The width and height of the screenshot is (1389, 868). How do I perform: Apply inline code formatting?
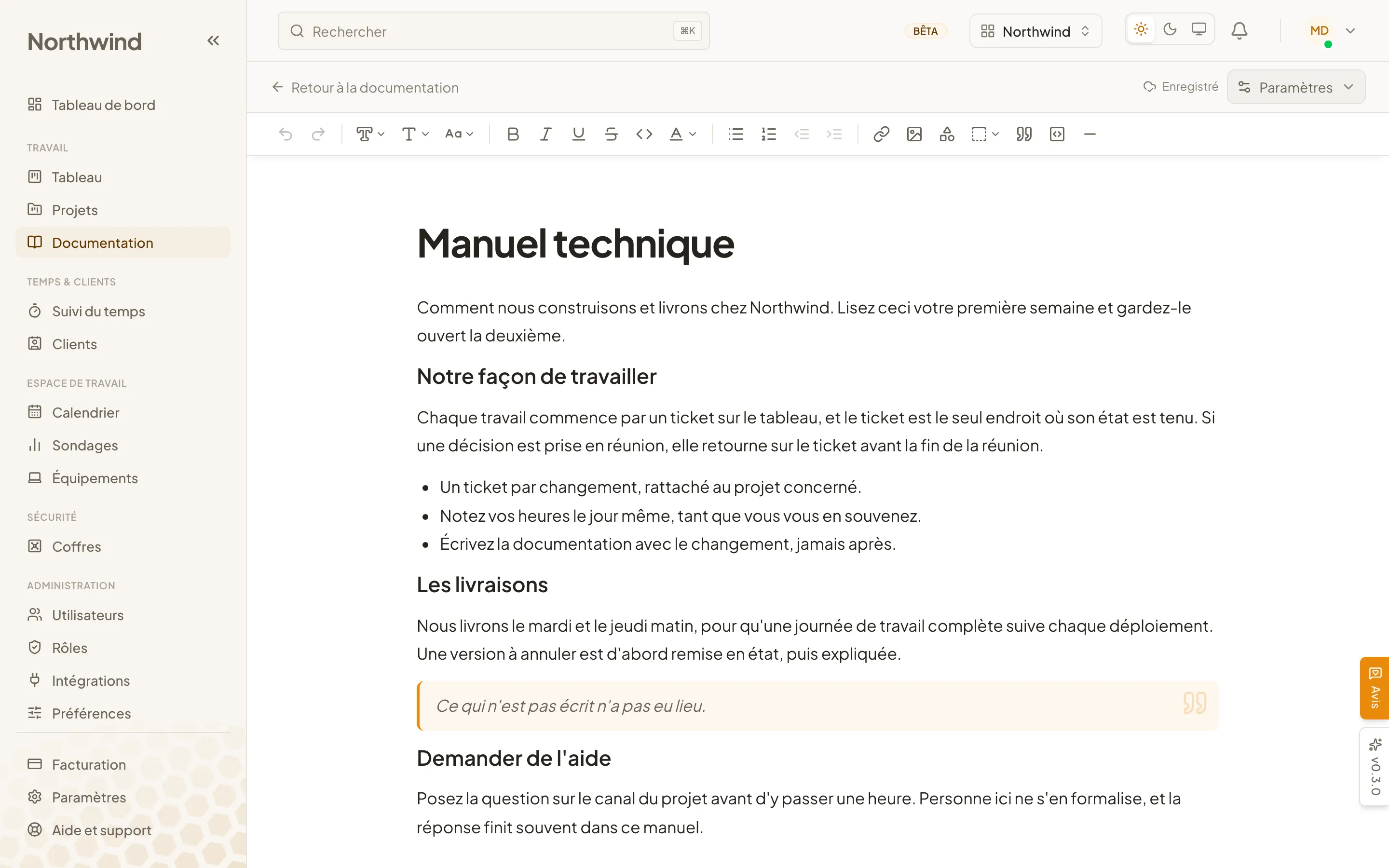click(644, 135)
